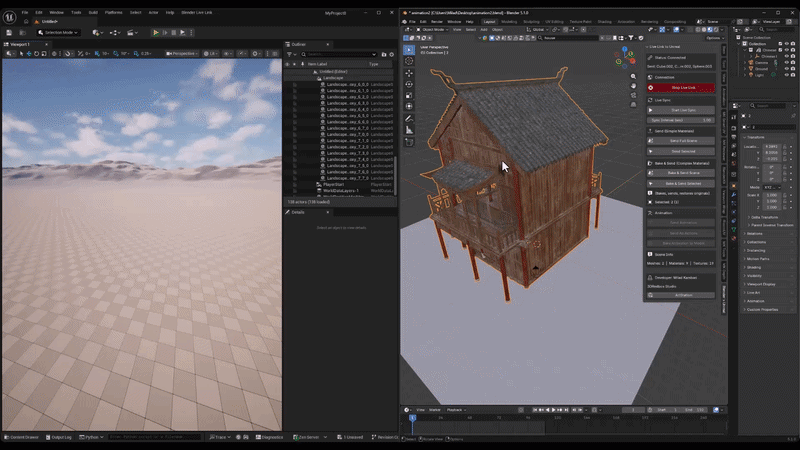Screen dimensions: 800x450
Task: Adjust the Sync Interval (sec) slider
Action: 681,120
